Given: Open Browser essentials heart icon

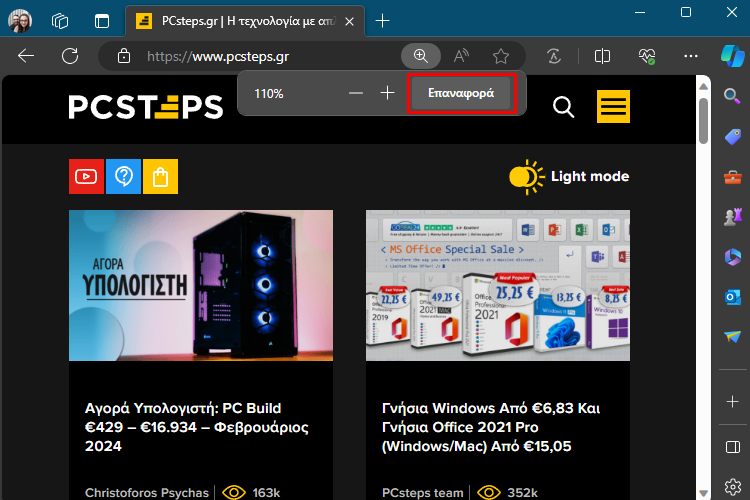Looking at the screenshot, I should [x=647, y=56].
